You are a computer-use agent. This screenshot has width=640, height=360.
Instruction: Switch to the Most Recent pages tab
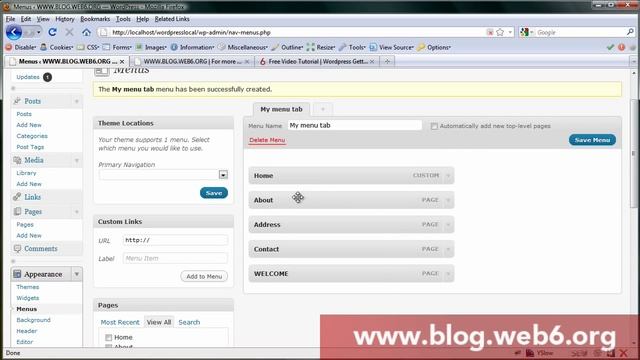(x=120, y=322)
